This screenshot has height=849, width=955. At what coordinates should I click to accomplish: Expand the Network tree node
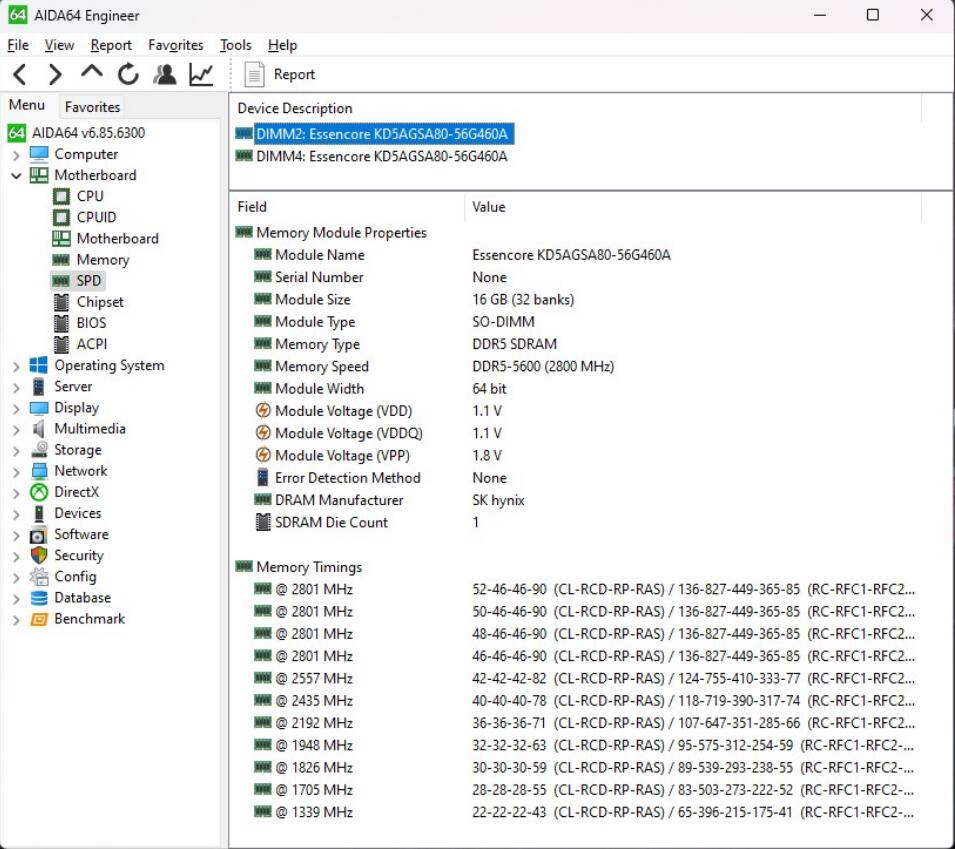(x=16, y=472)
